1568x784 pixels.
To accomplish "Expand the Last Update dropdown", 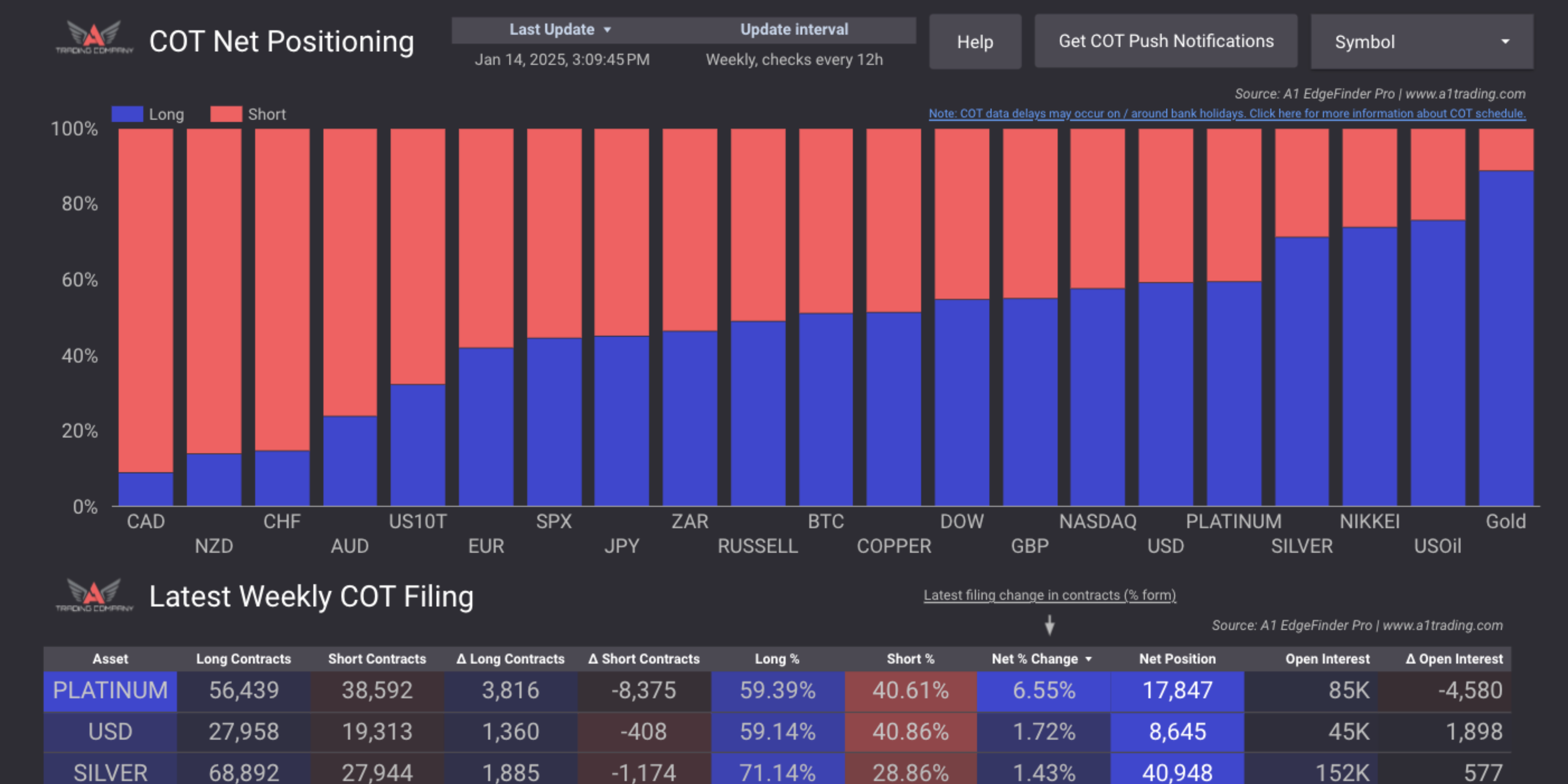I will 560,29.
